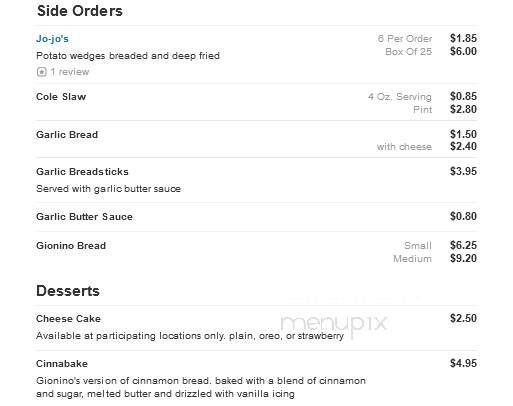Click the 8 Per Order size label
The height and width of the screenshot is (406, 513).
tap(405, 39)
